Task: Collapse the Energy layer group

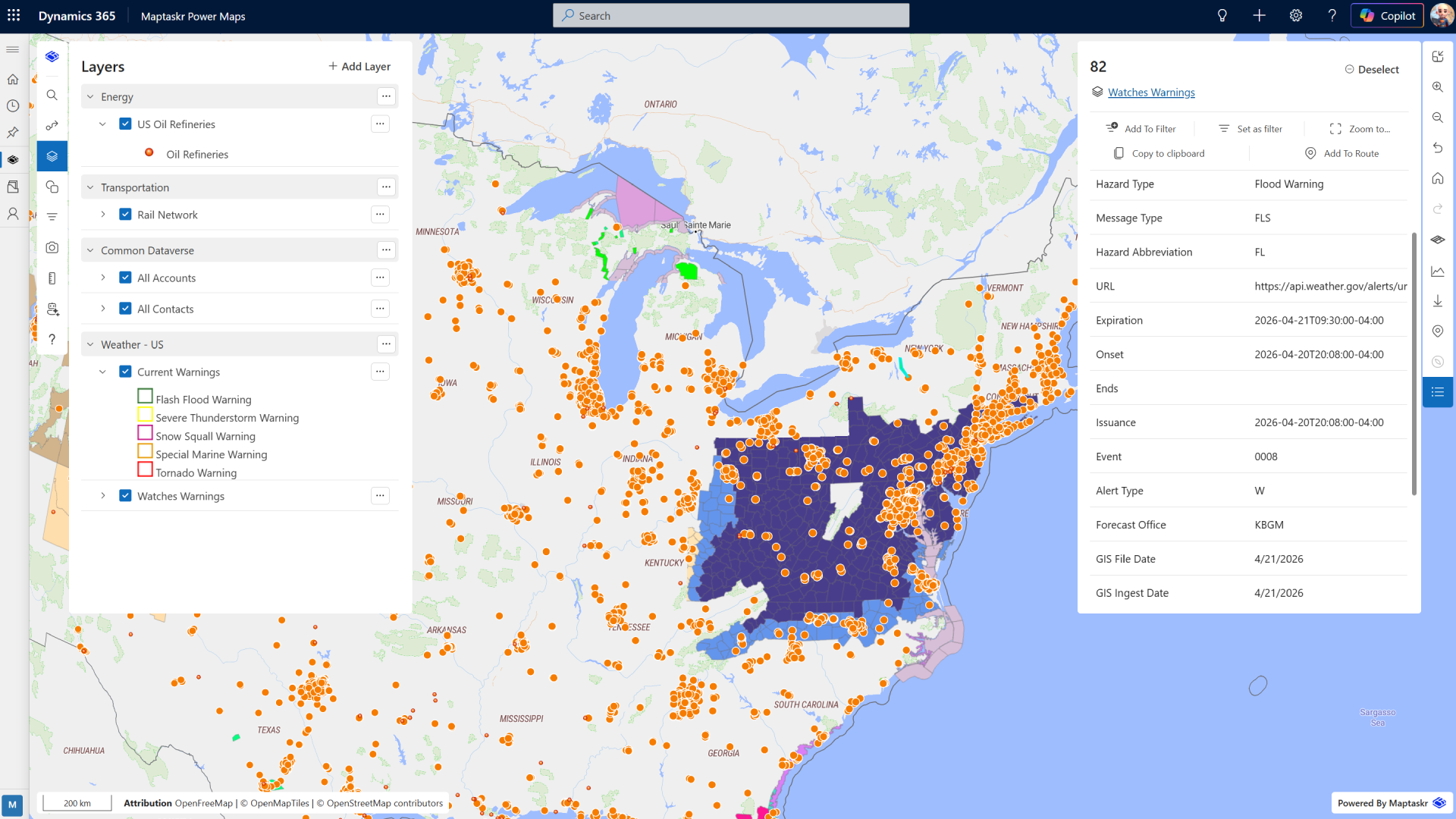Action: pos(90,97)
